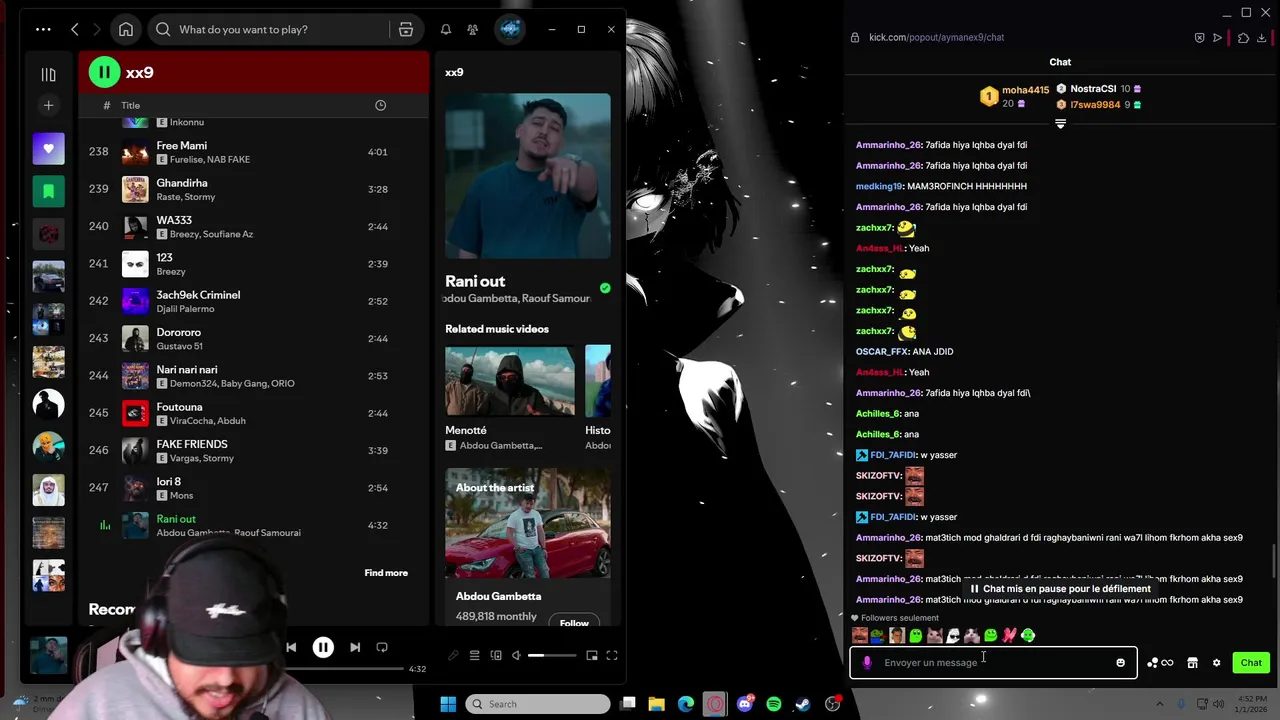Send message with green Chat button
The width and height of the screenshot is (1280, 720).
(1251, 662)
